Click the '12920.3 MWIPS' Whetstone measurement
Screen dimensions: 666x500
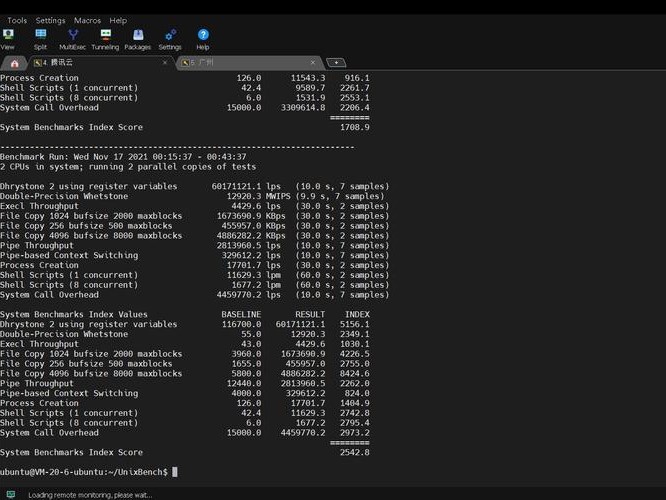tap(258, 196)
